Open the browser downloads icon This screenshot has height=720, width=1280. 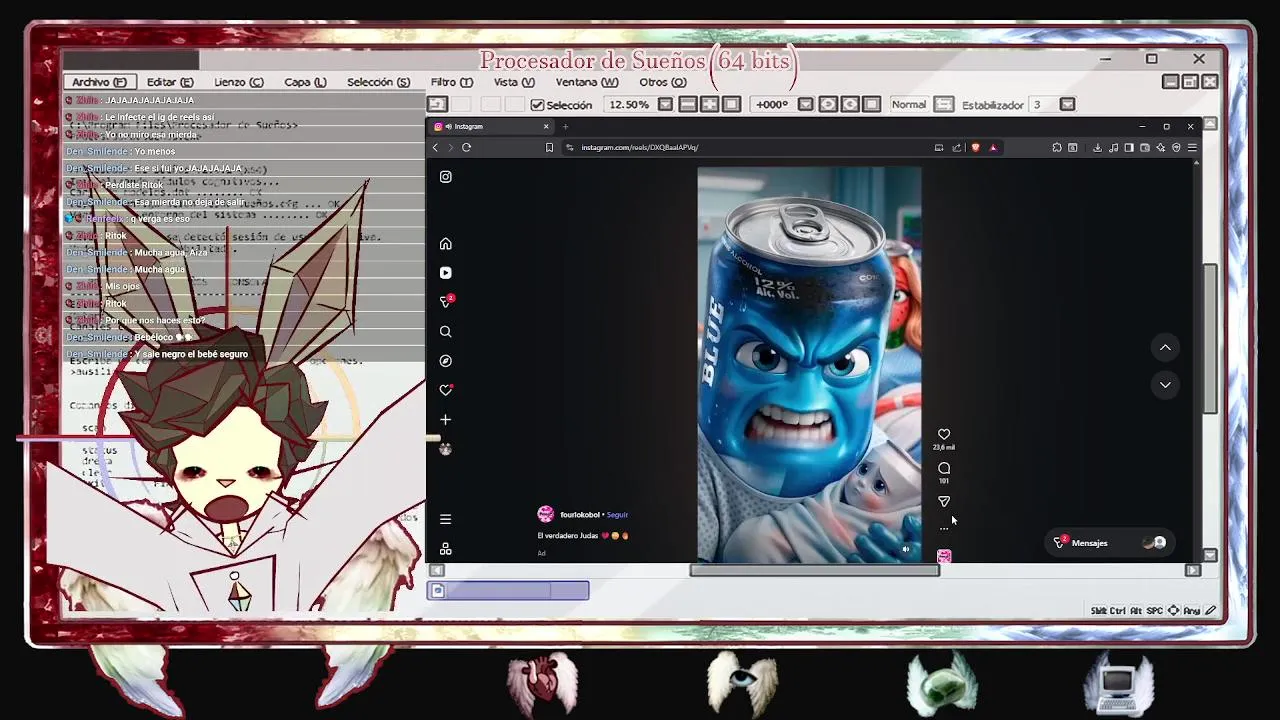[1097, 147]
